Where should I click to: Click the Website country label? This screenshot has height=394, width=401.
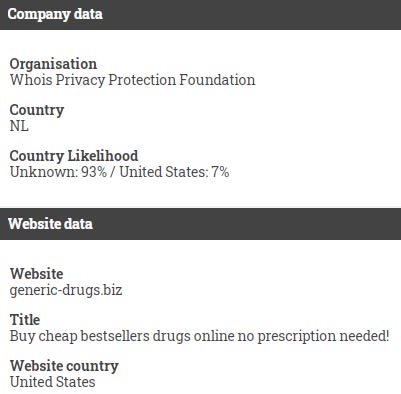[64, 366]
